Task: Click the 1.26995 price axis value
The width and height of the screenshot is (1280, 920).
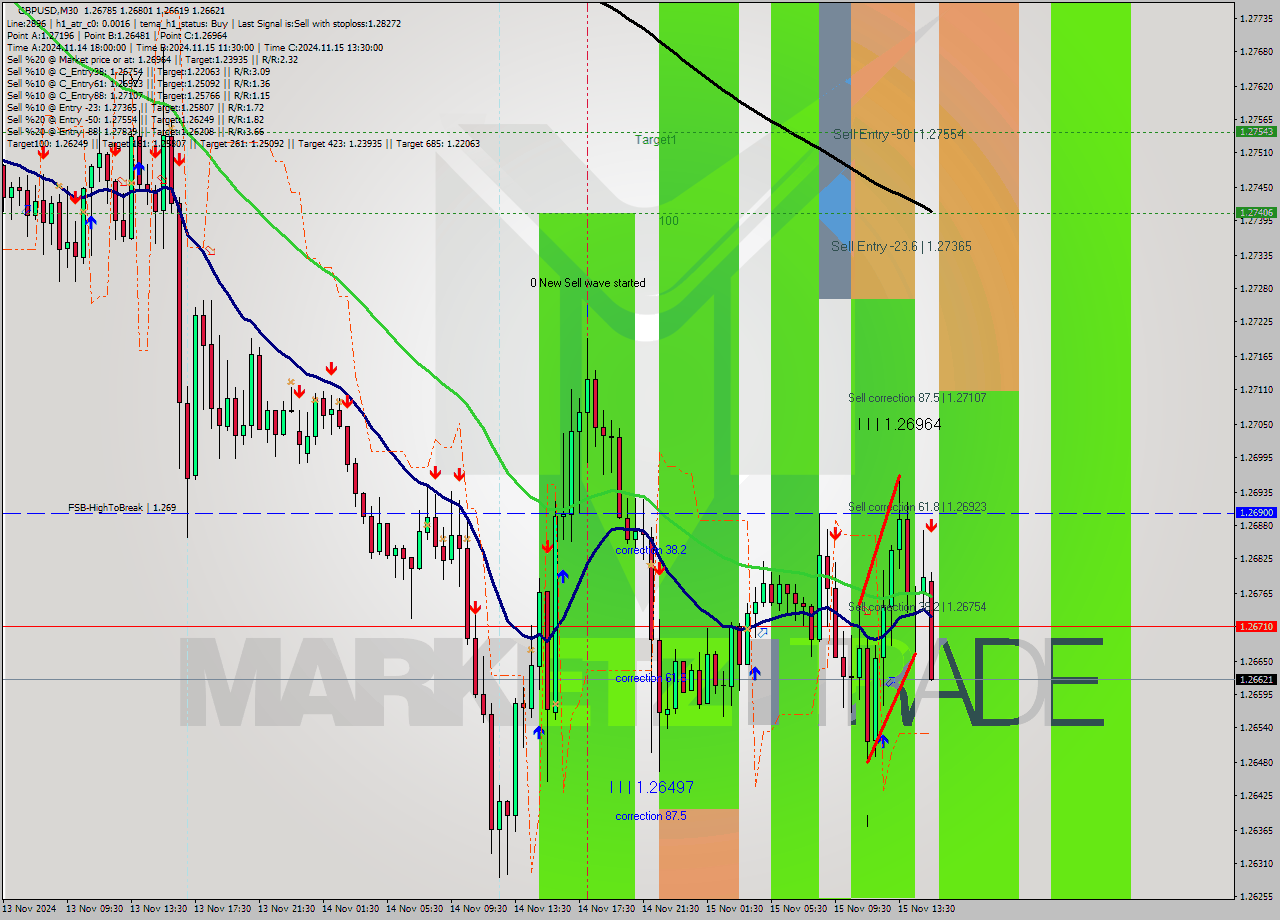Action: coord(1256,457)
